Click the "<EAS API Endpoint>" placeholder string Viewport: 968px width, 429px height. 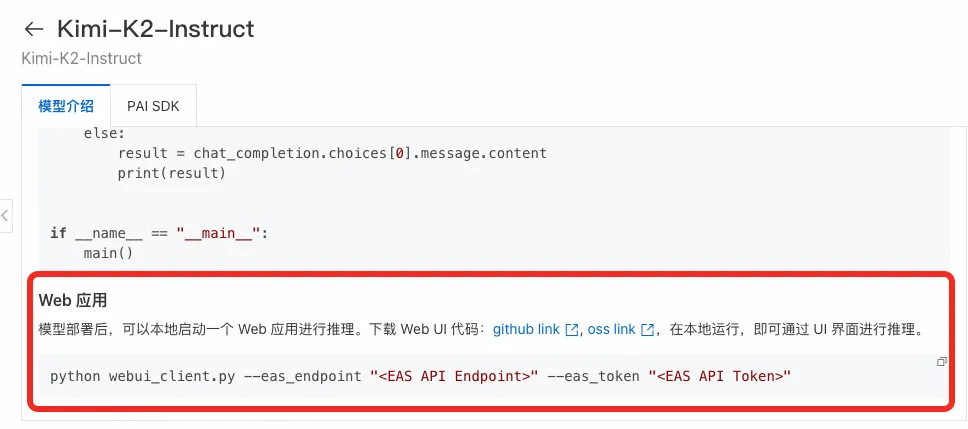pos(454,375)
